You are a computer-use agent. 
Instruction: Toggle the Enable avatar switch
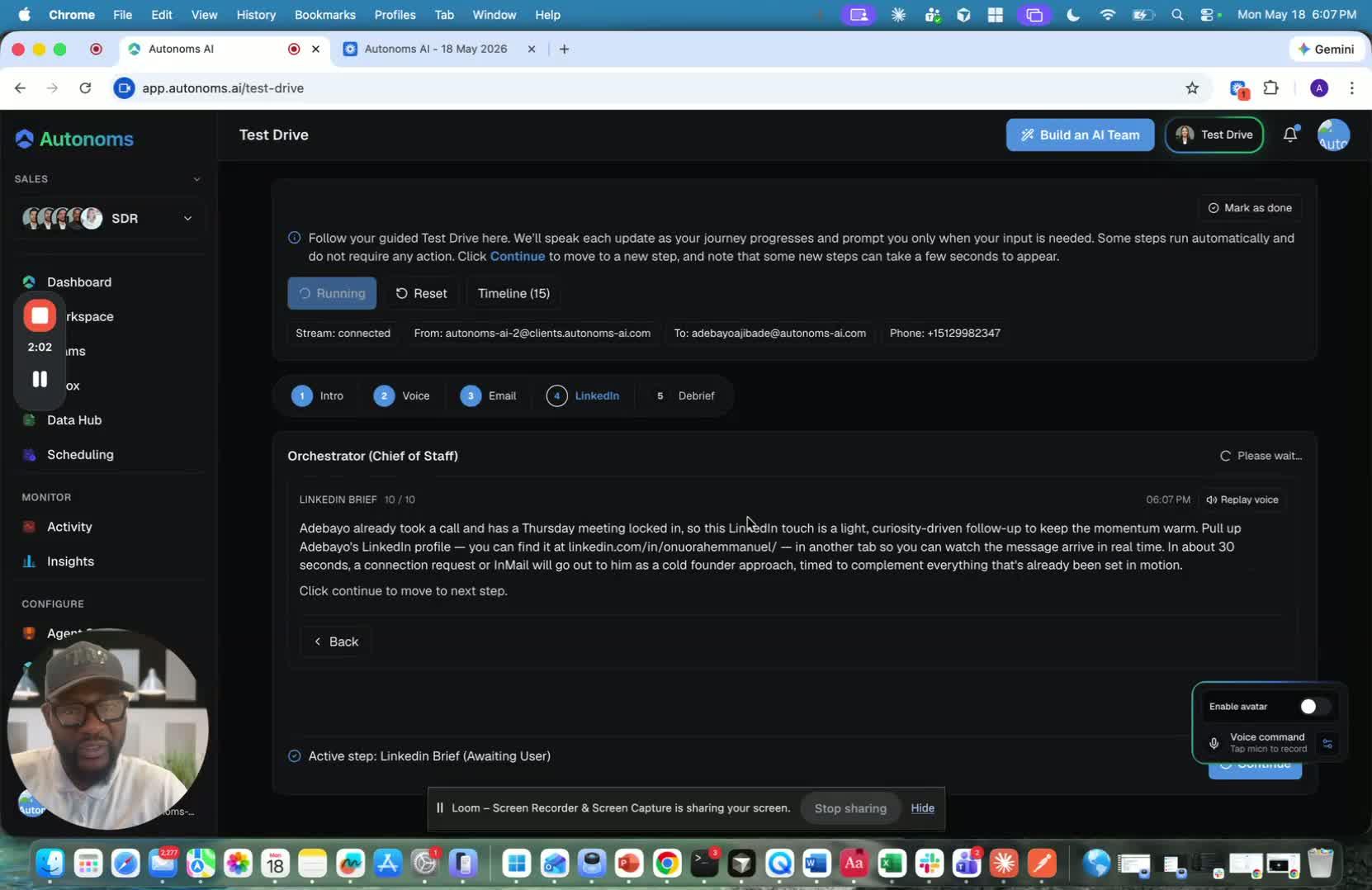(1313, 707)
